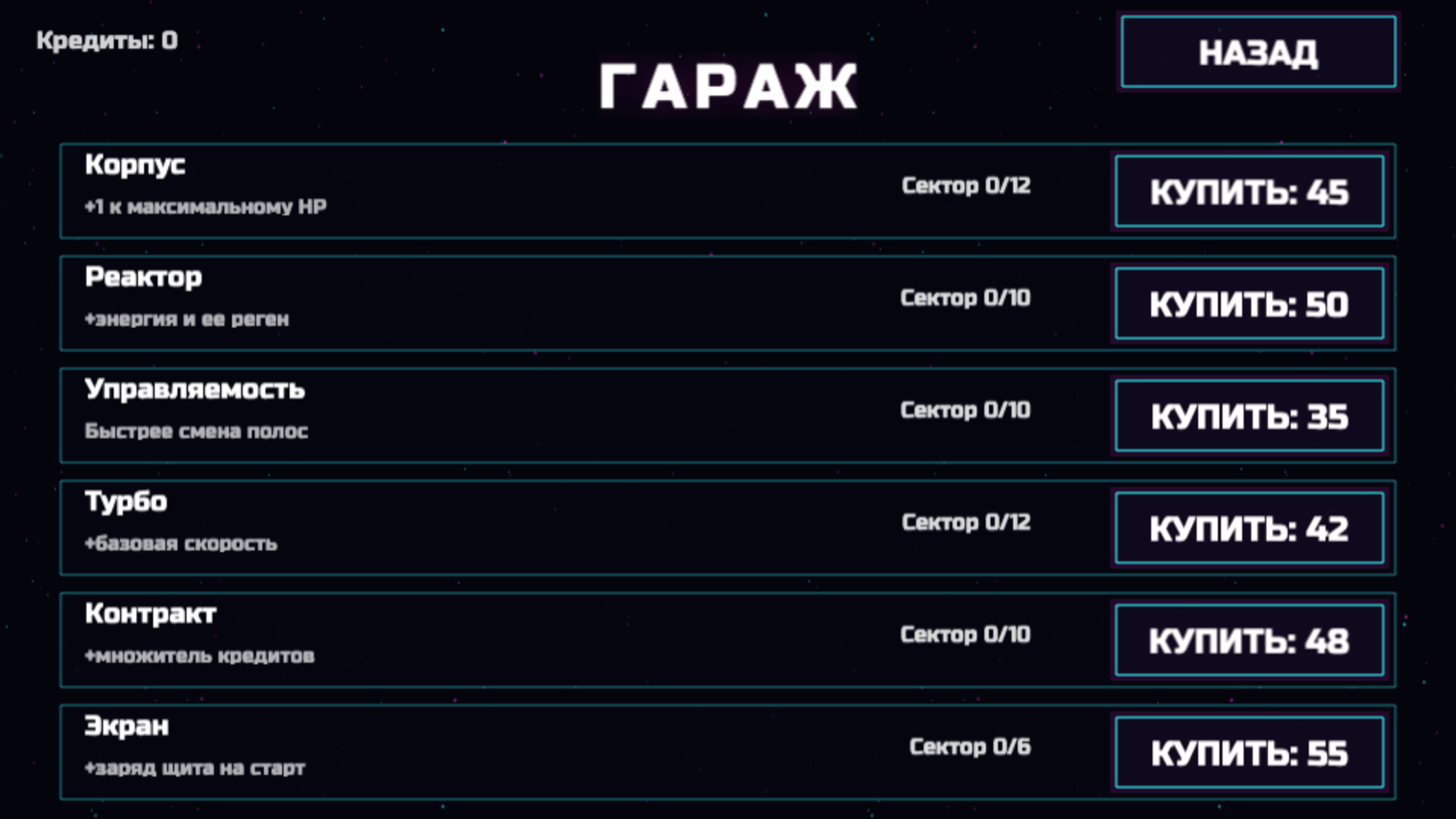Click the Сектор 0/6 counter for Экран
Screen dimensions: 1456x819
(x=971, y=747)
